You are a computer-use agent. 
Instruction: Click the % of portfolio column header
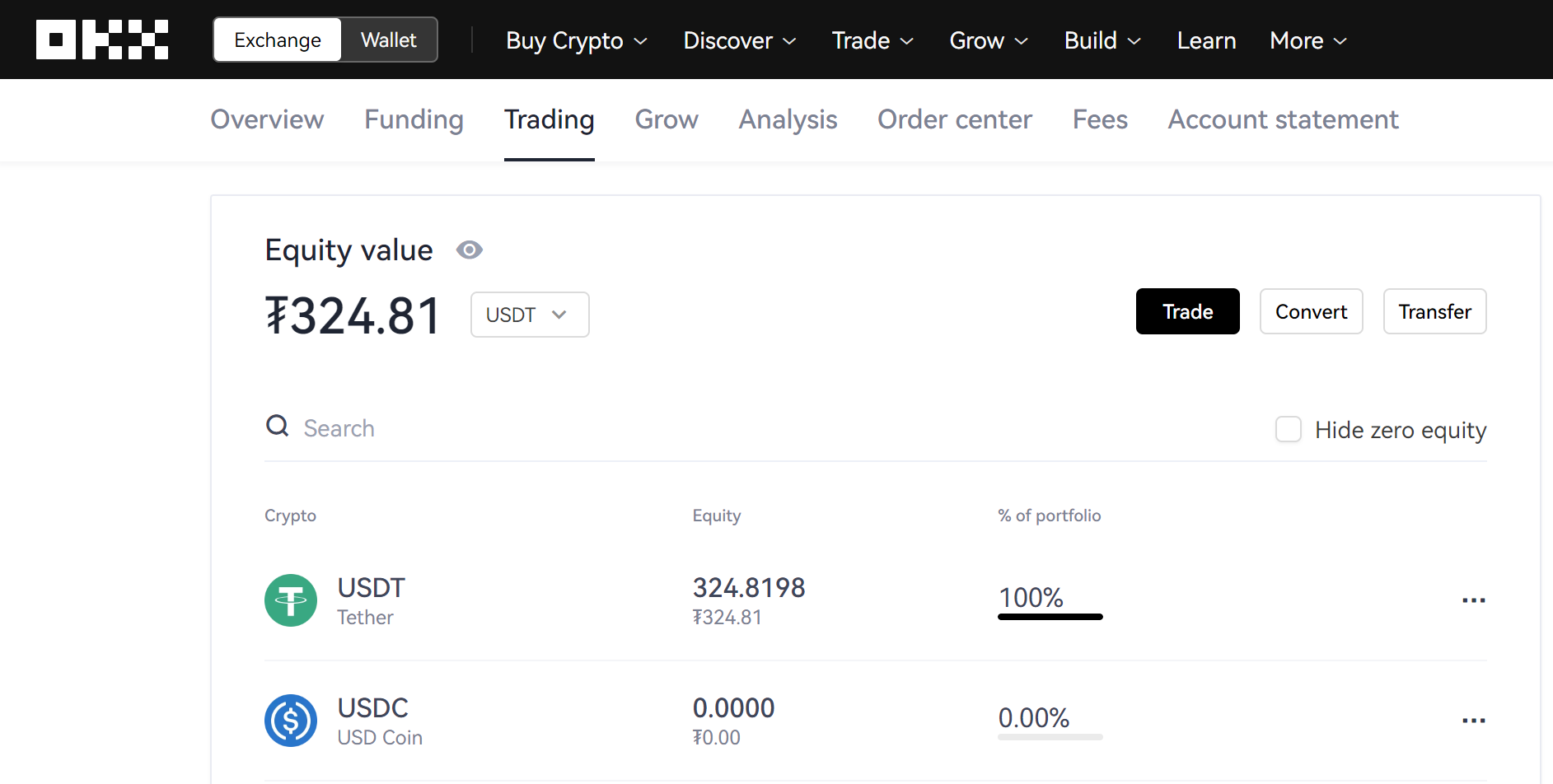click(1050, 516)
